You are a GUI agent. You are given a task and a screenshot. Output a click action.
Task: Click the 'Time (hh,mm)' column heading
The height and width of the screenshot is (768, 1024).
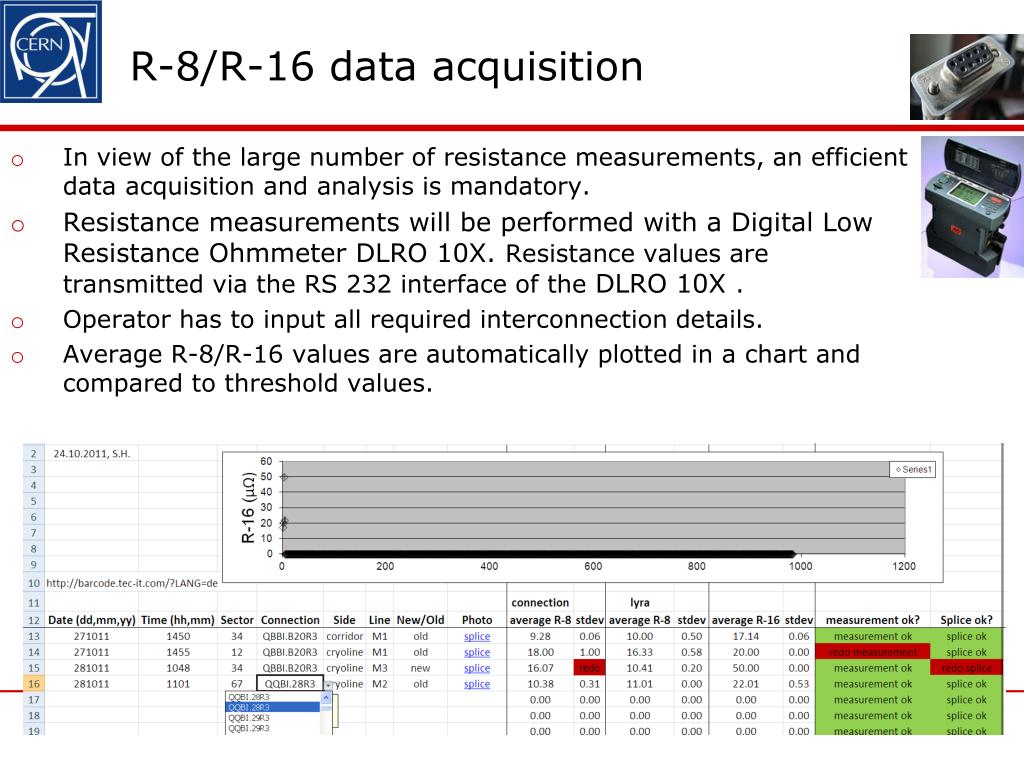point(178,620)
